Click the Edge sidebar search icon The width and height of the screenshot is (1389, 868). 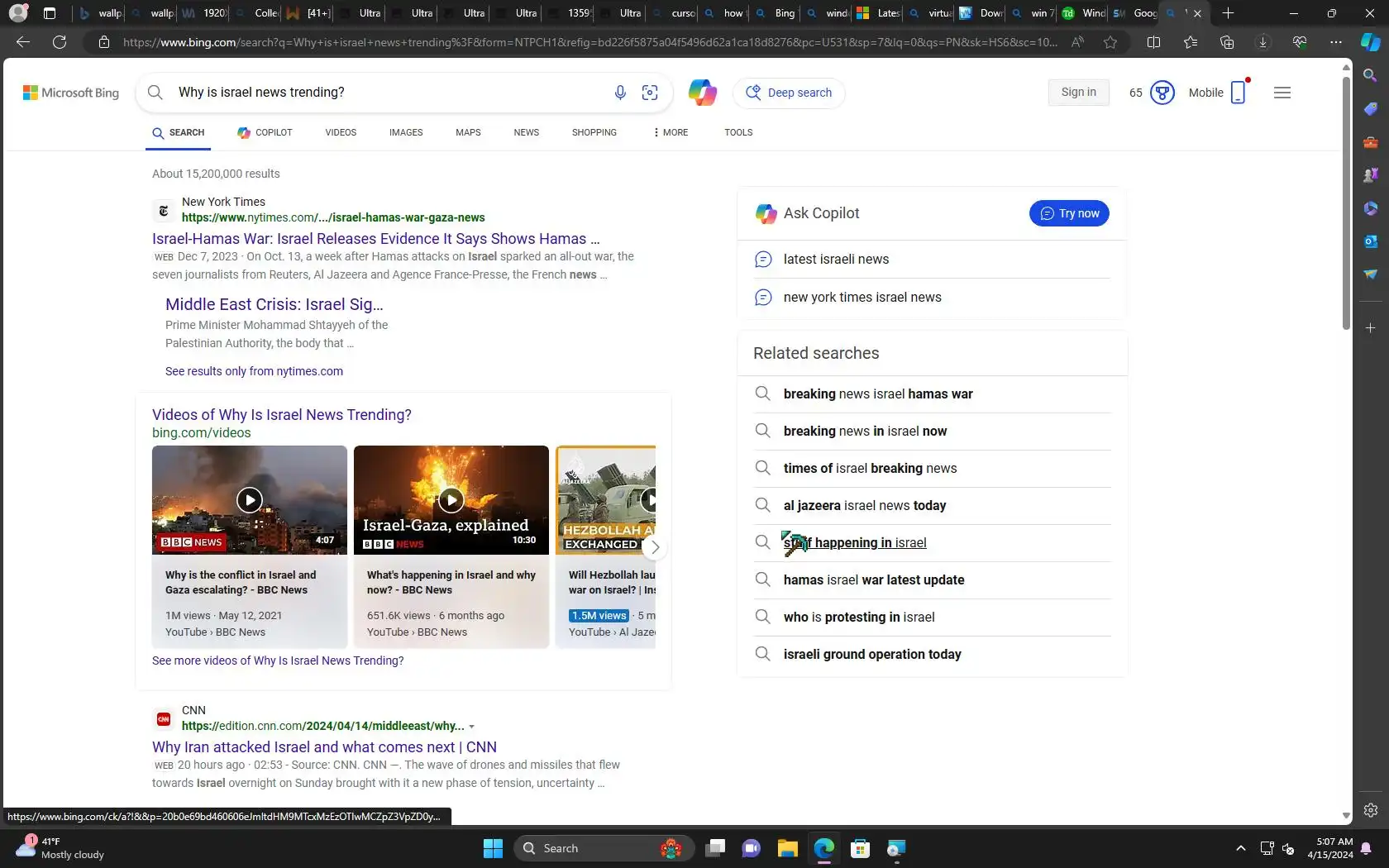pos(1370,76)
